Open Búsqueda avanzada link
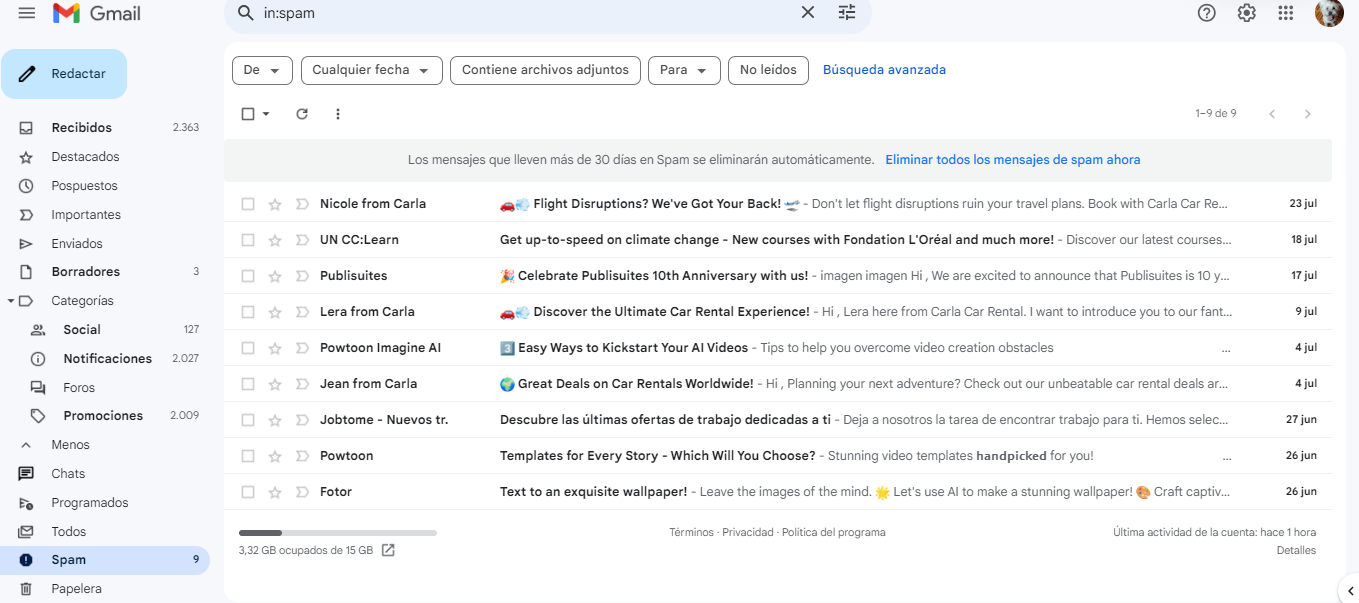The height and width of the screenshot is (603, 1359). (x=884, y=70)
